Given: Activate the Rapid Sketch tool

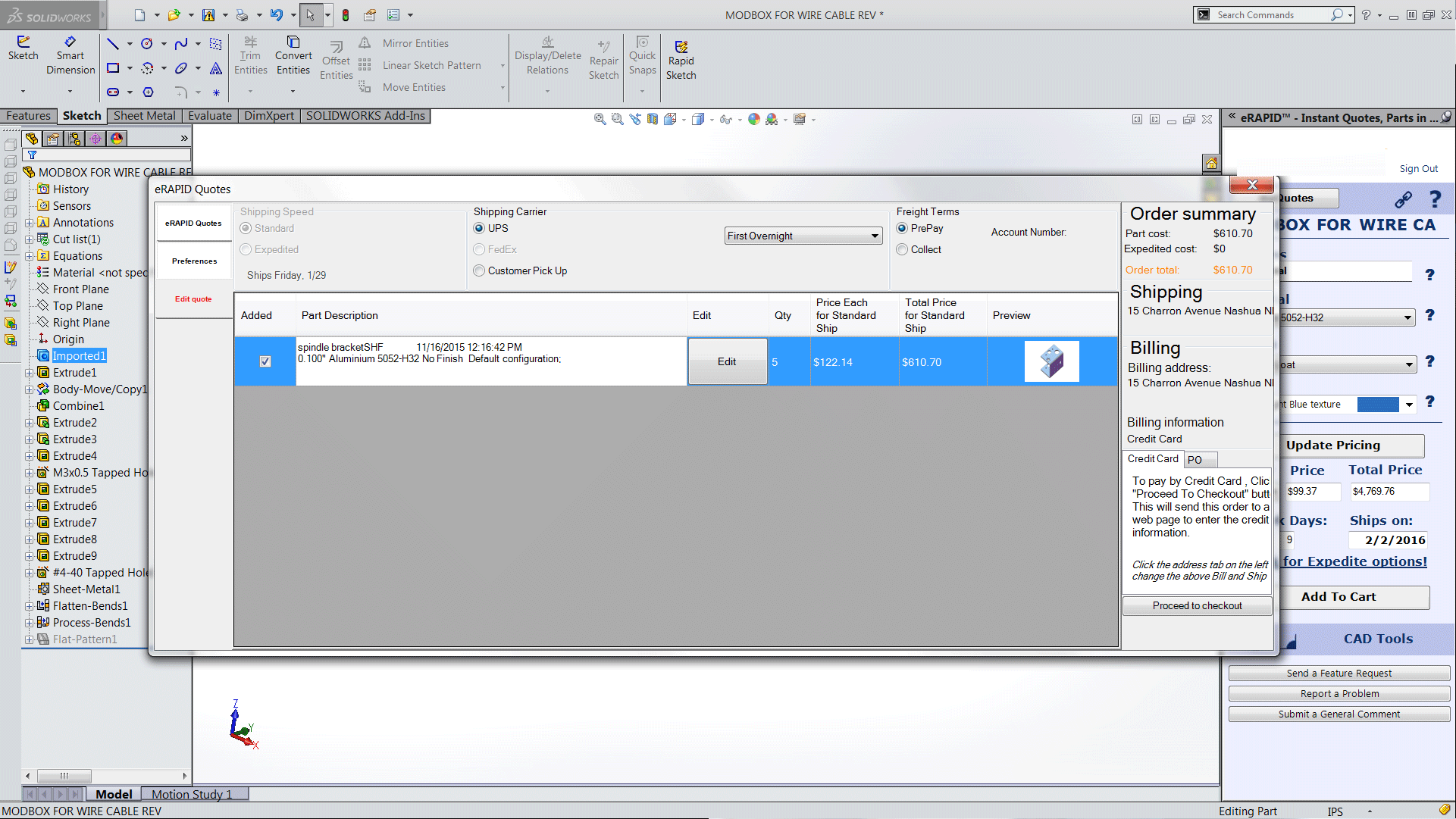Looking at the screenshot, I should pyautogui.click(x=681, y=61).
